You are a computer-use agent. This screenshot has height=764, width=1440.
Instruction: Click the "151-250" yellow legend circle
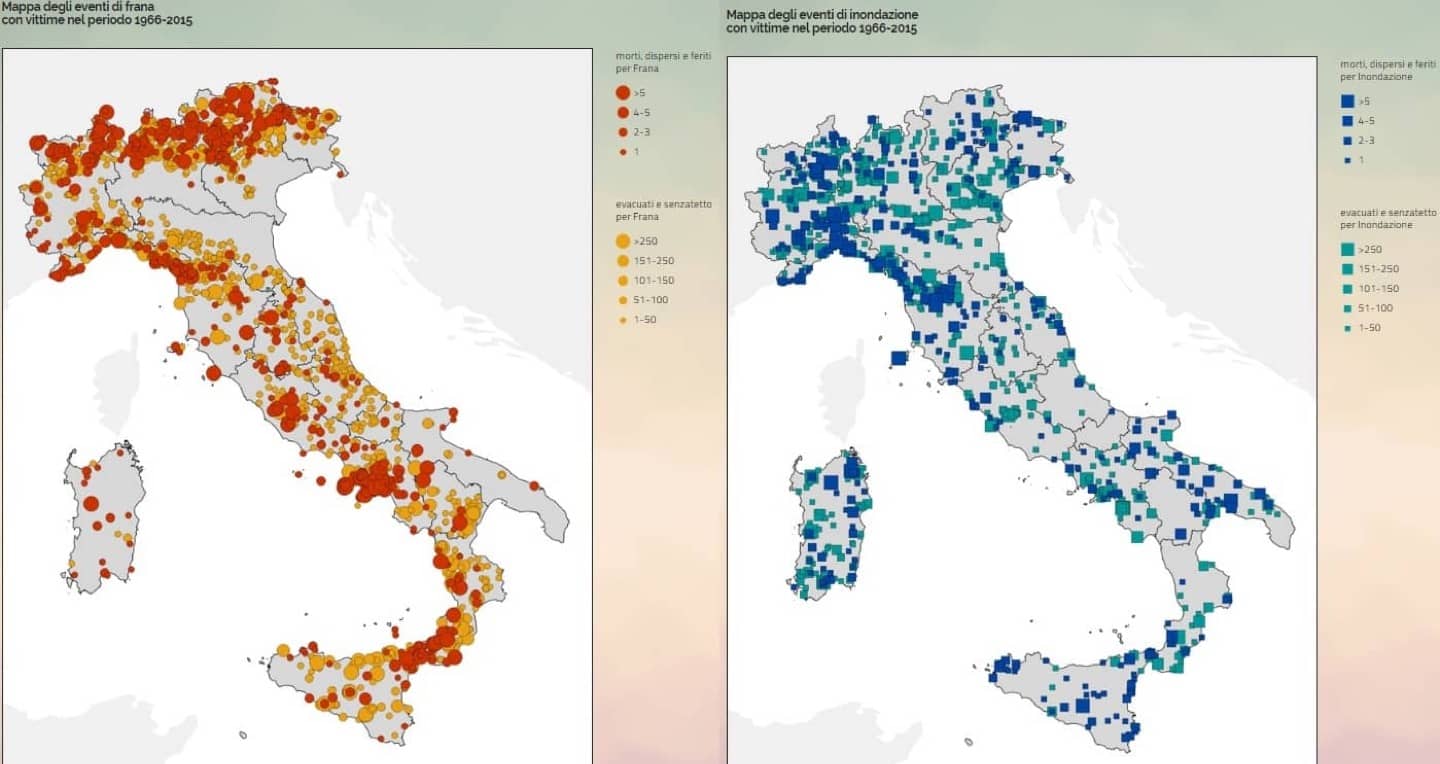tap(622, 259)
